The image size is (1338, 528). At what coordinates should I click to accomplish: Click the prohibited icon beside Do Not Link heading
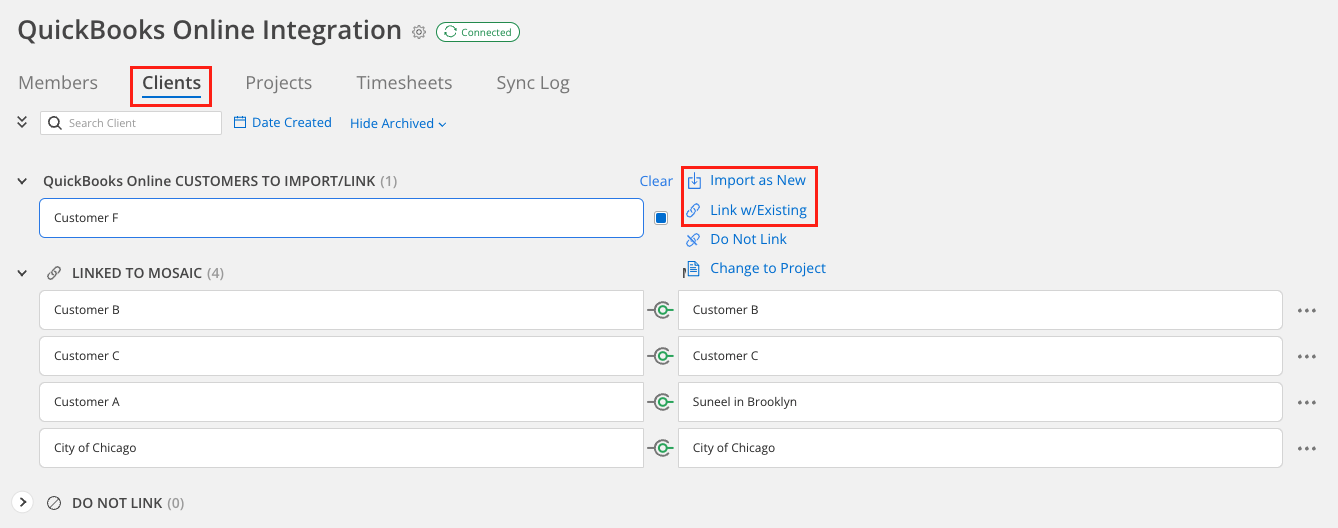coord(54,503)
